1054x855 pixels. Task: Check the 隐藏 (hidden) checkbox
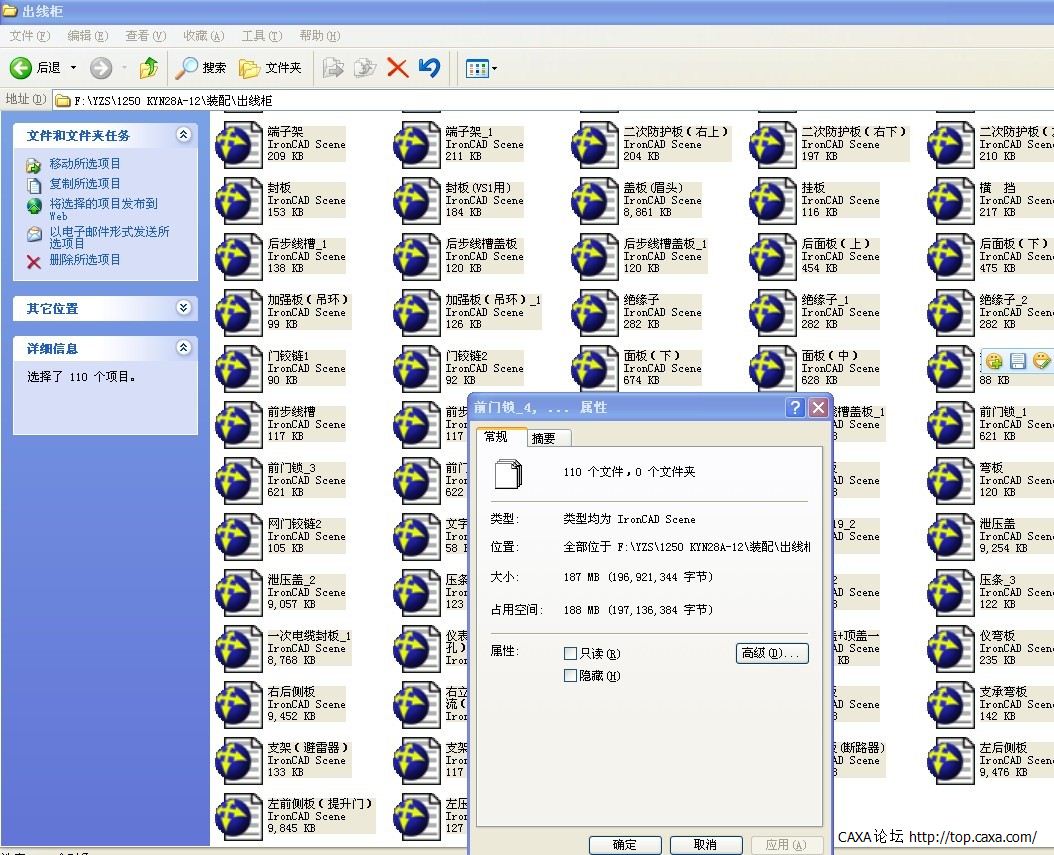[x=571, y=676]
